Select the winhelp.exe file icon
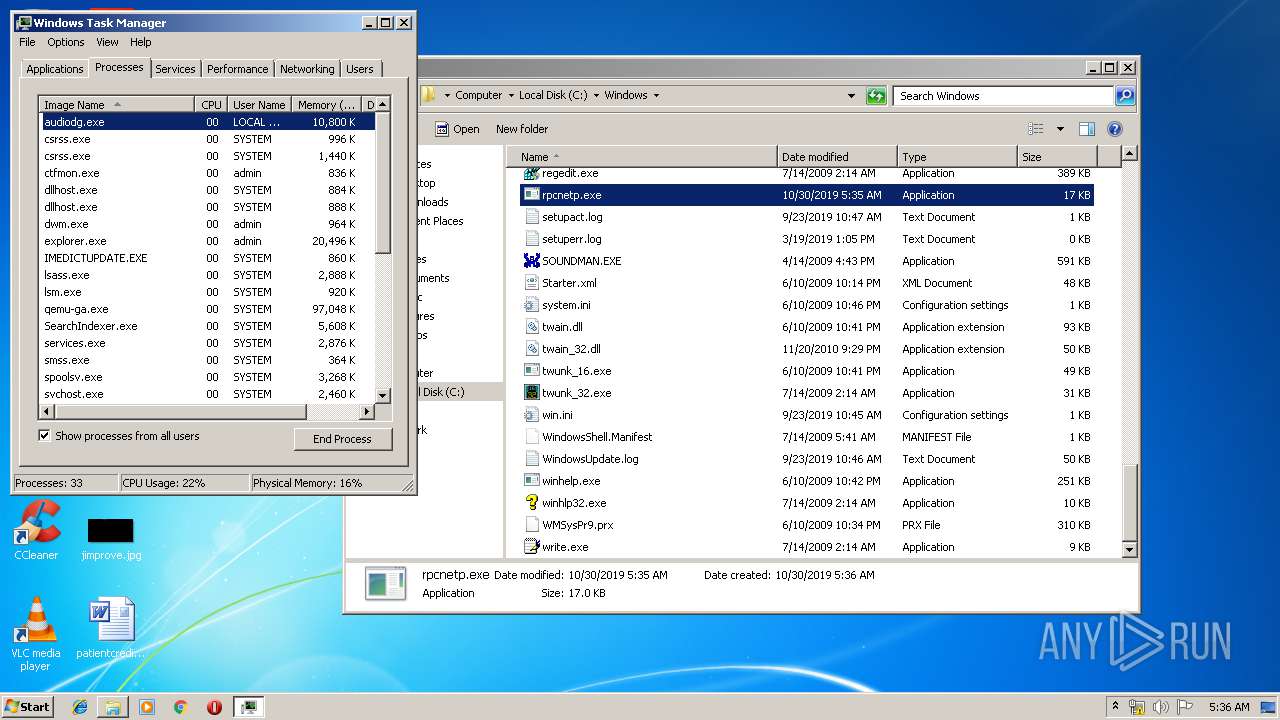The height and width of the screenshot is (720, 1280). coord(532,481)
